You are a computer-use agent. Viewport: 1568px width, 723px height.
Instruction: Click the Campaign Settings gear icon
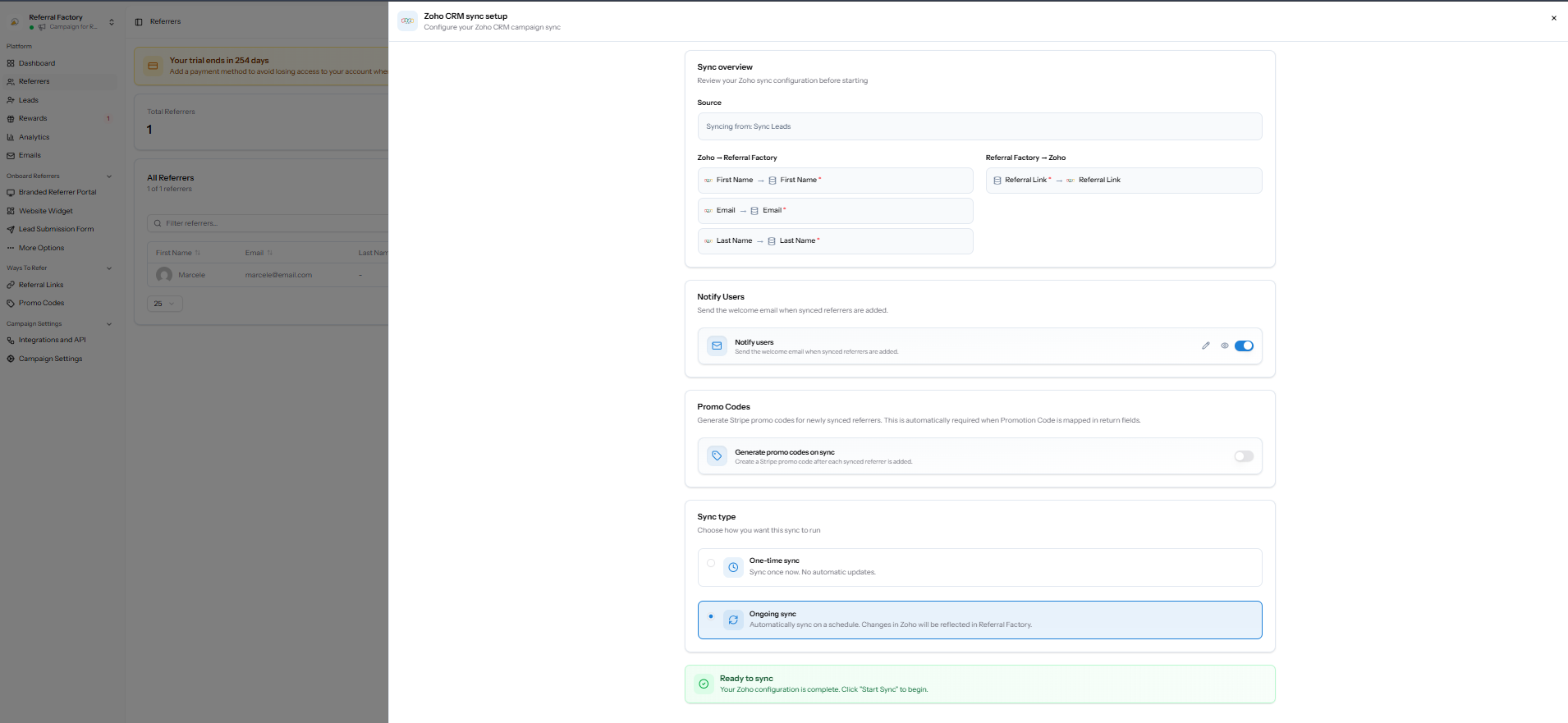[x=11, y=359]
